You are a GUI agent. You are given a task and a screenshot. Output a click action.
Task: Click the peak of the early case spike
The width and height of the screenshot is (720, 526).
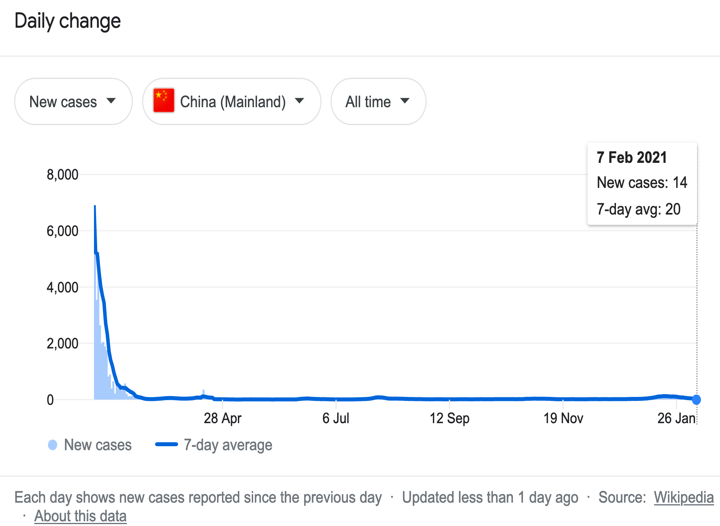95,207
